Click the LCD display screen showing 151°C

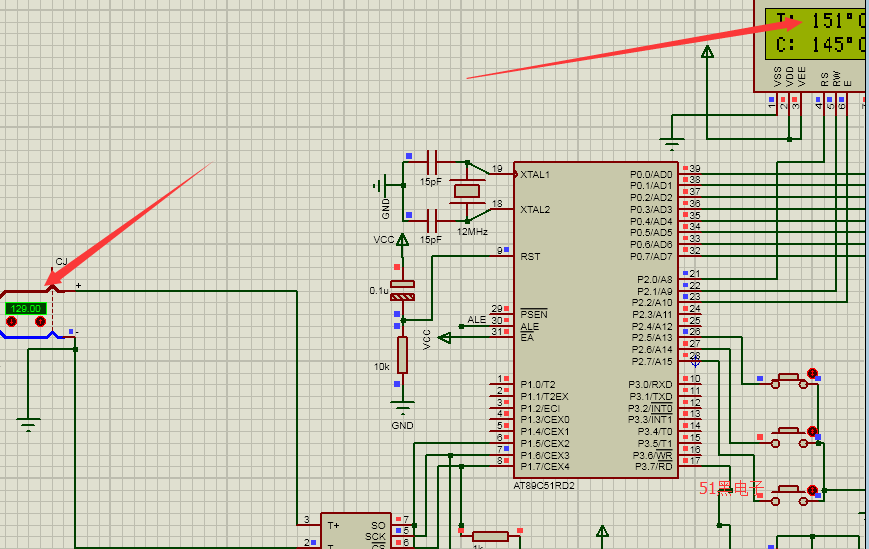point(816,32)
